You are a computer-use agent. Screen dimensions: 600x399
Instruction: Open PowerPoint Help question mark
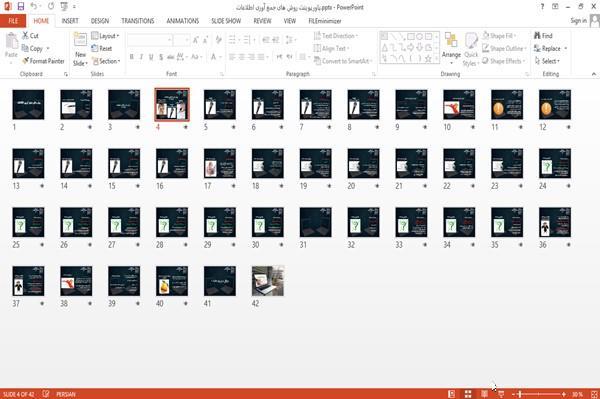pos(542,7)
